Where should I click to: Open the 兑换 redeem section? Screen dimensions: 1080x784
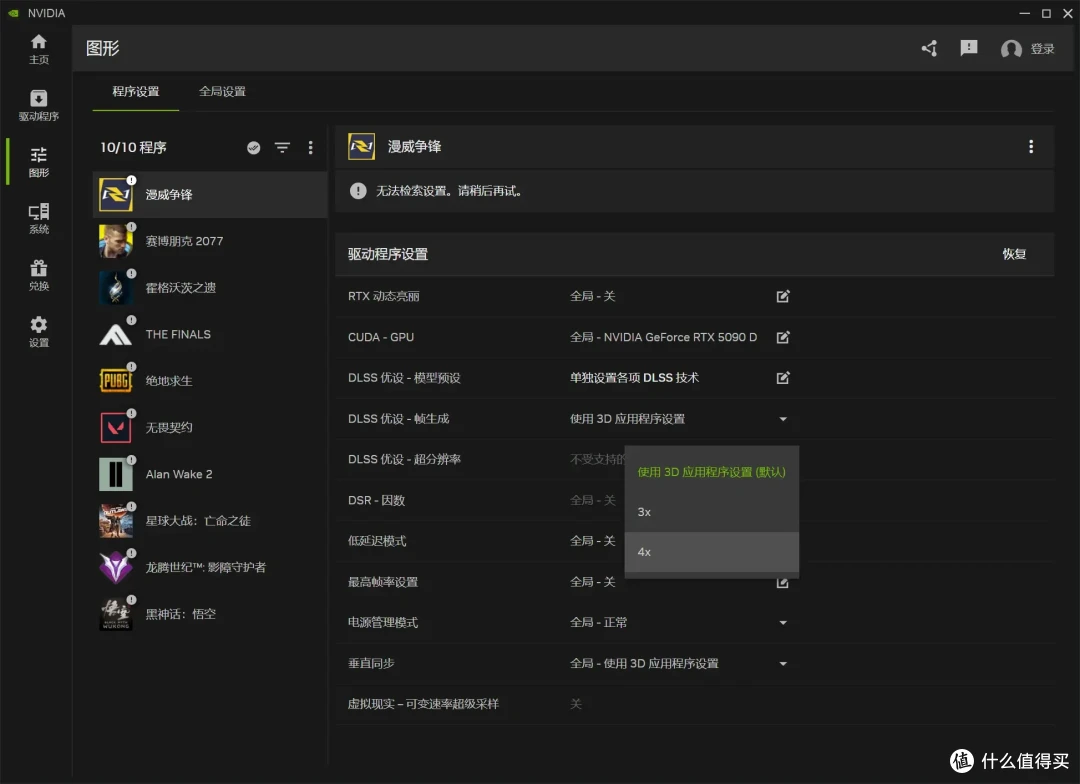coord(39,275)
